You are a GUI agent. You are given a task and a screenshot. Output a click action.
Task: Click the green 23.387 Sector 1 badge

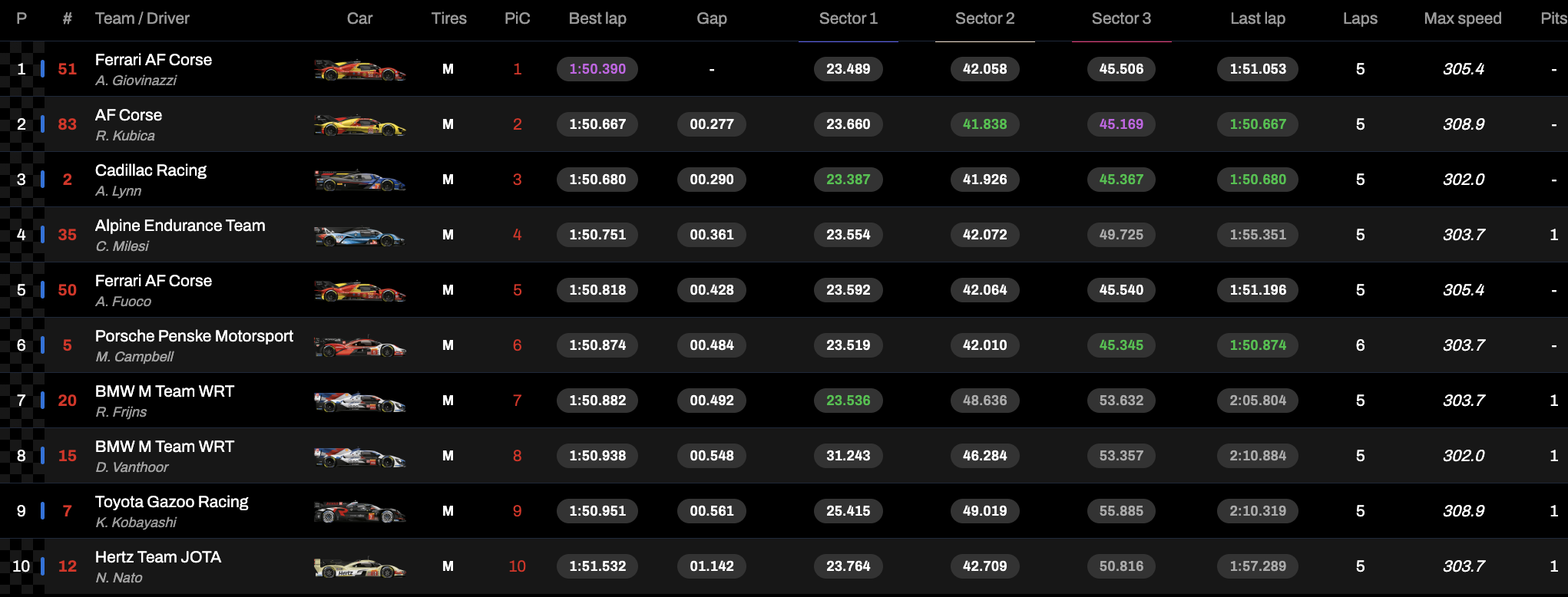(x=849, y=180)
